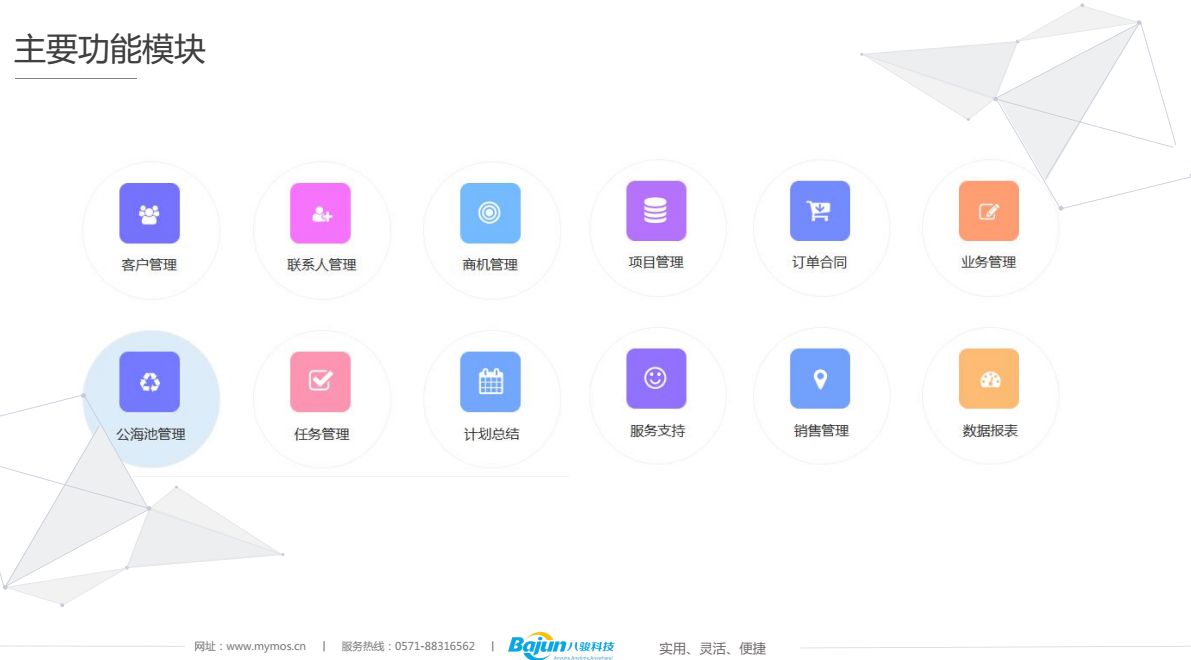Click the 数据报表 text label

(989, 431)
